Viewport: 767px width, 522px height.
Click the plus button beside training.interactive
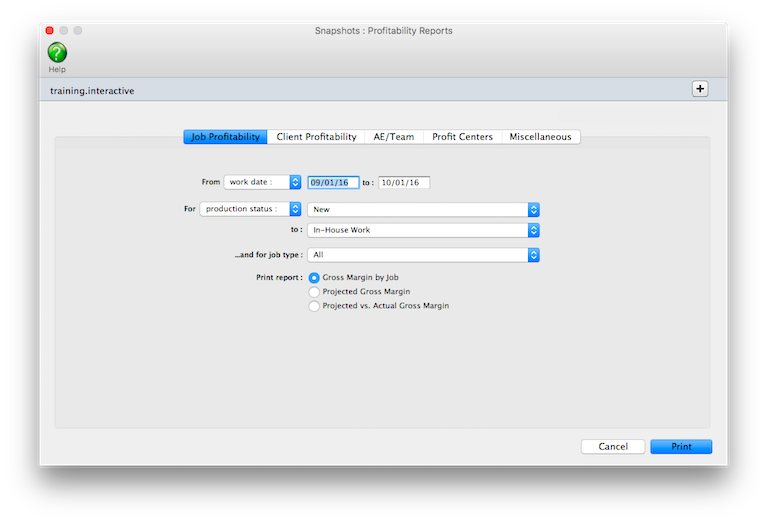tap(700, 89)
